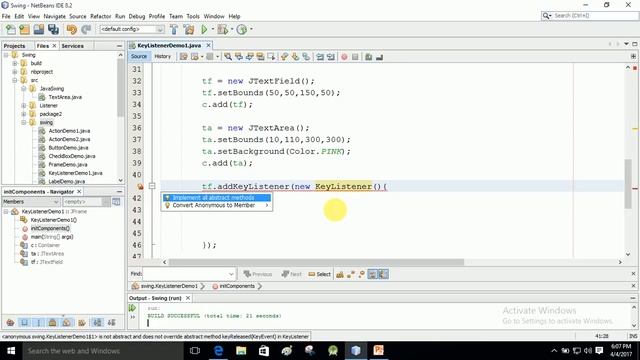Open File Explorer from the taskbar
This screenshot has height=360, width=640.
point(241,351)
